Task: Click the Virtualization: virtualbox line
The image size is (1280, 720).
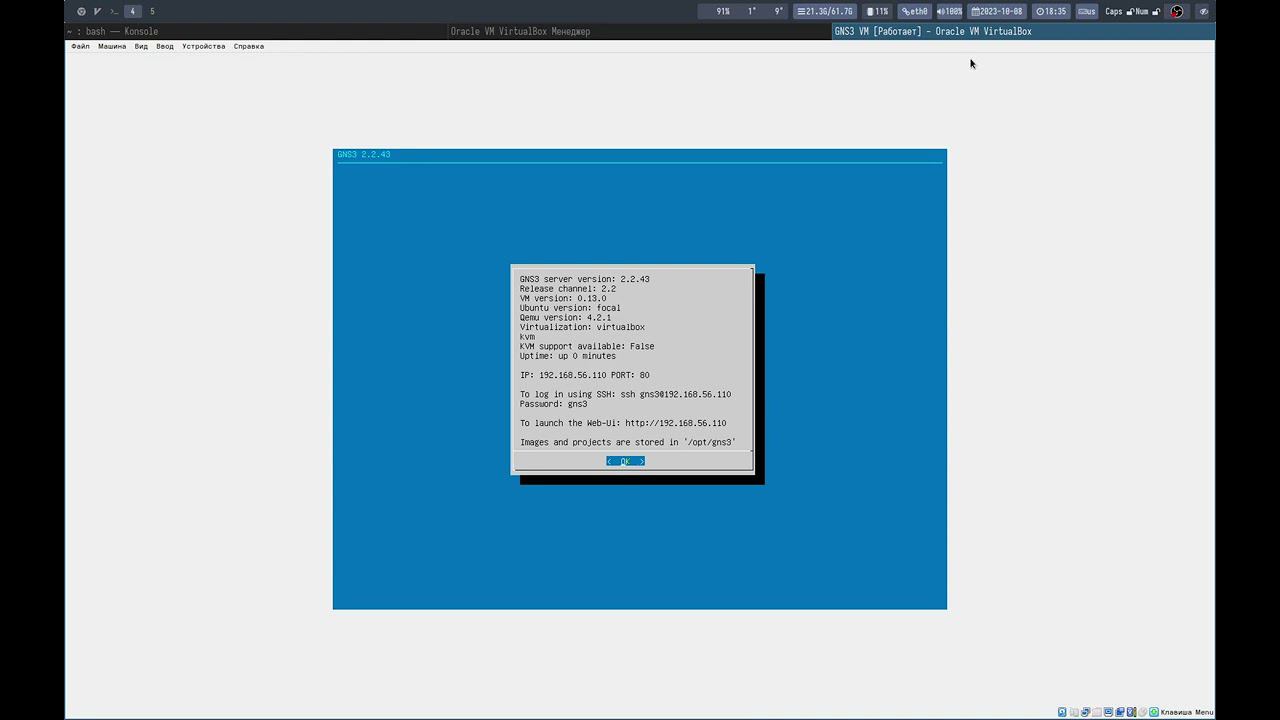Action: click(x=582, y=327)
